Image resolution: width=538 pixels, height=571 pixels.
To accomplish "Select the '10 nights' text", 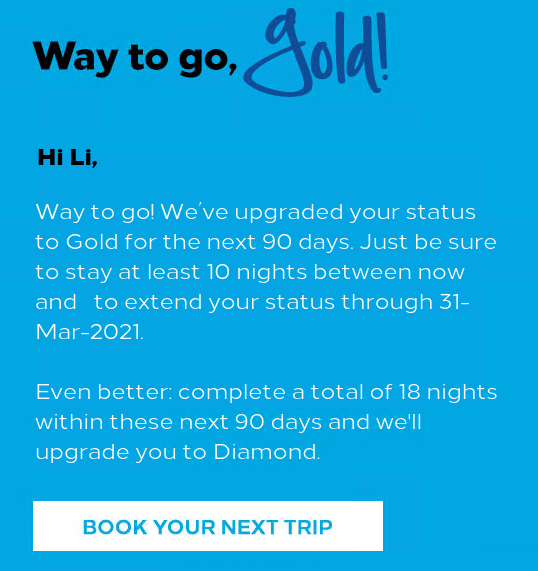I will coord(257,272).
